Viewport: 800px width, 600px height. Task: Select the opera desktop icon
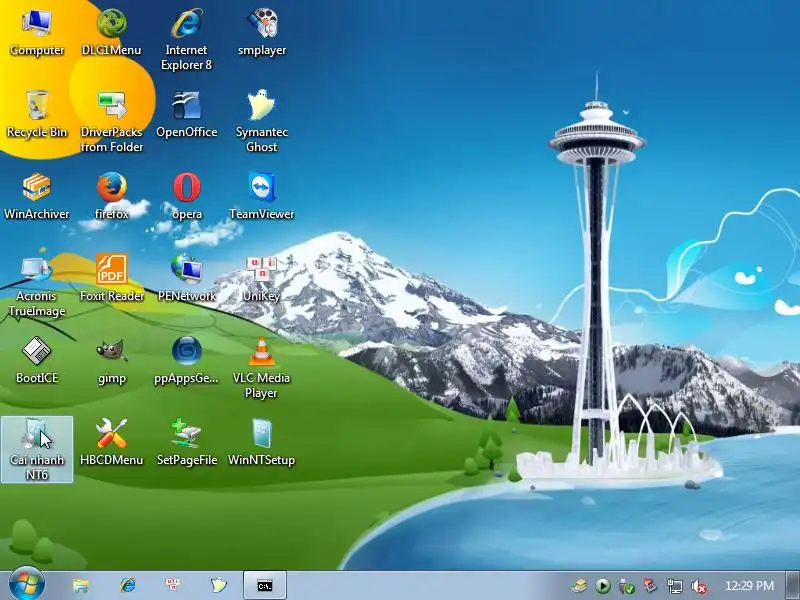tap(186, 196)
